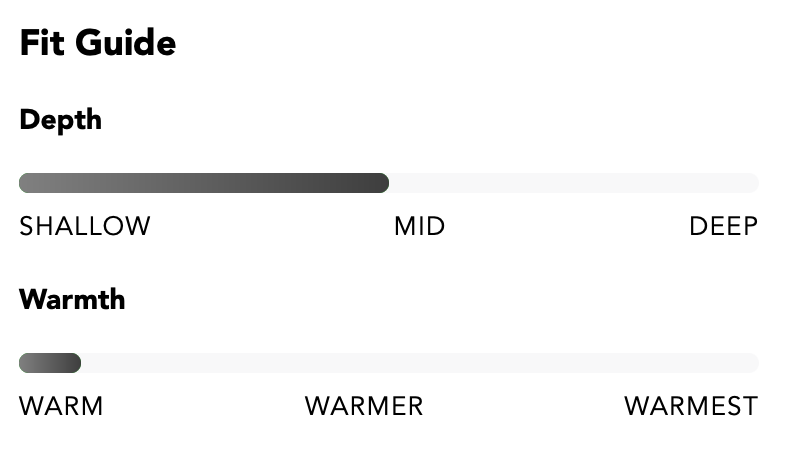The height and width of the screenshot is (458, 794).
Task: Click the left end of the Warmth bar
Action: [x=25, y=363]
